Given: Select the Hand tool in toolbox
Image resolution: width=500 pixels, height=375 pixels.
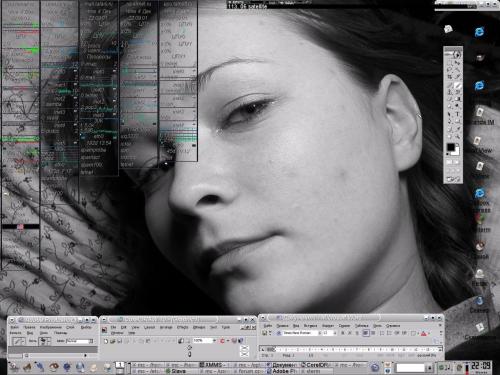Looking at the screenshot, I should [x=449, y=137].
